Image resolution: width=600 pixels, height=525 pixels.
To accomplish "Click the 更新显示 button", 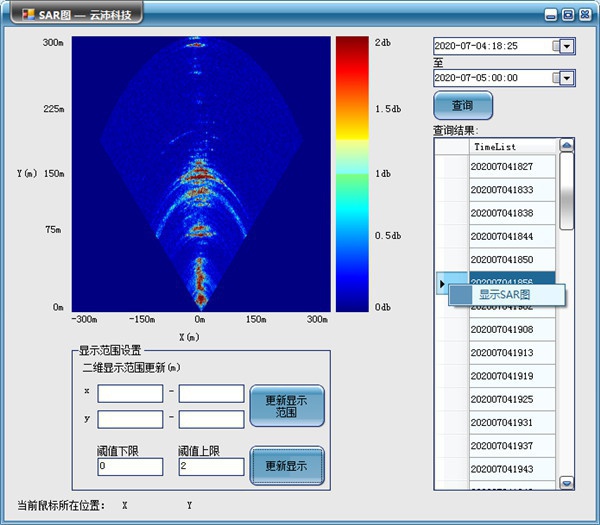I will (286, 466).
